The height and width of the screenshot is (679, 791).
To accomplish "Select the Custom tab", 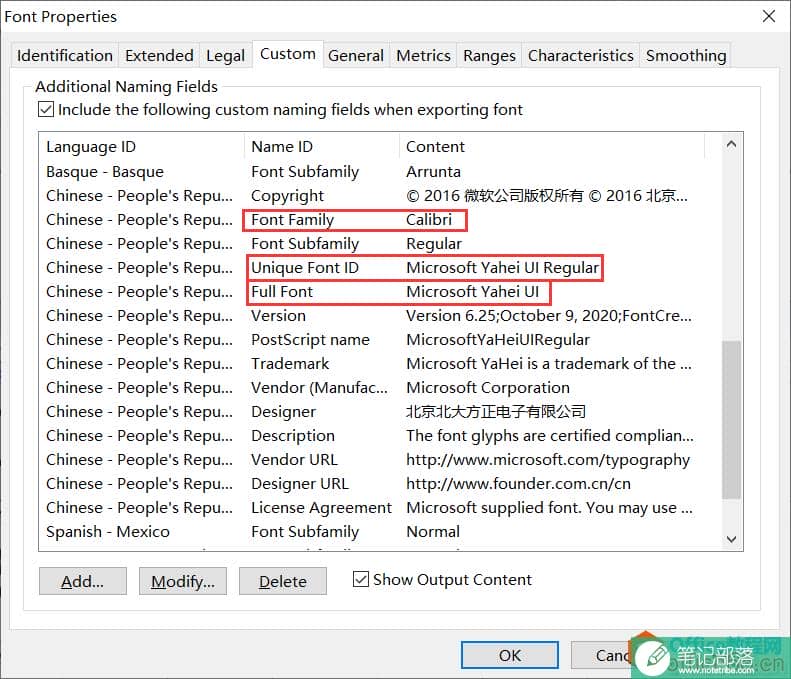I will (x=288, y=53).
